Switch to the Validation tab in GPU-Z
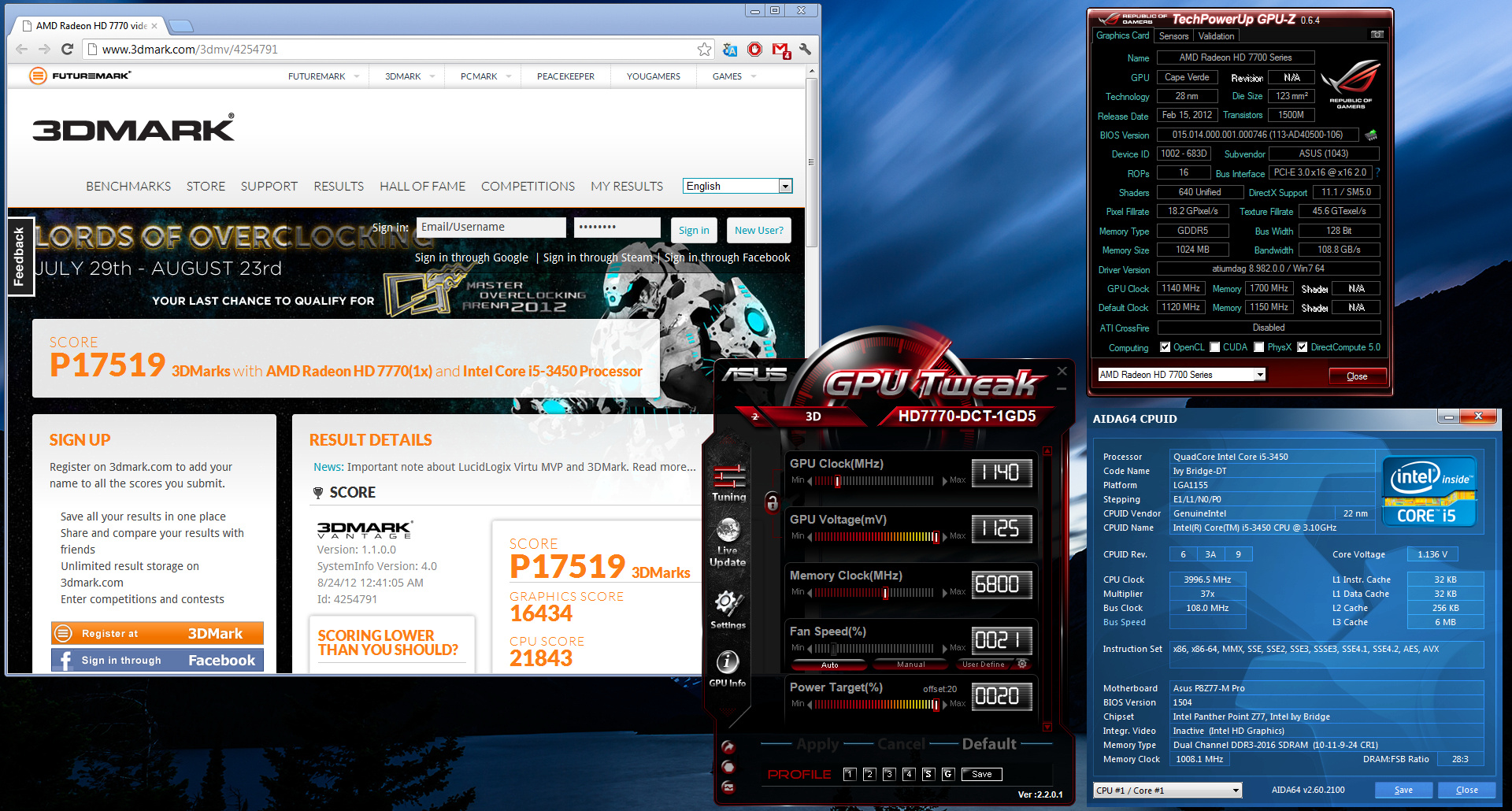Viewport: 1512px width, 811px height. click(x=1216, y=36)
